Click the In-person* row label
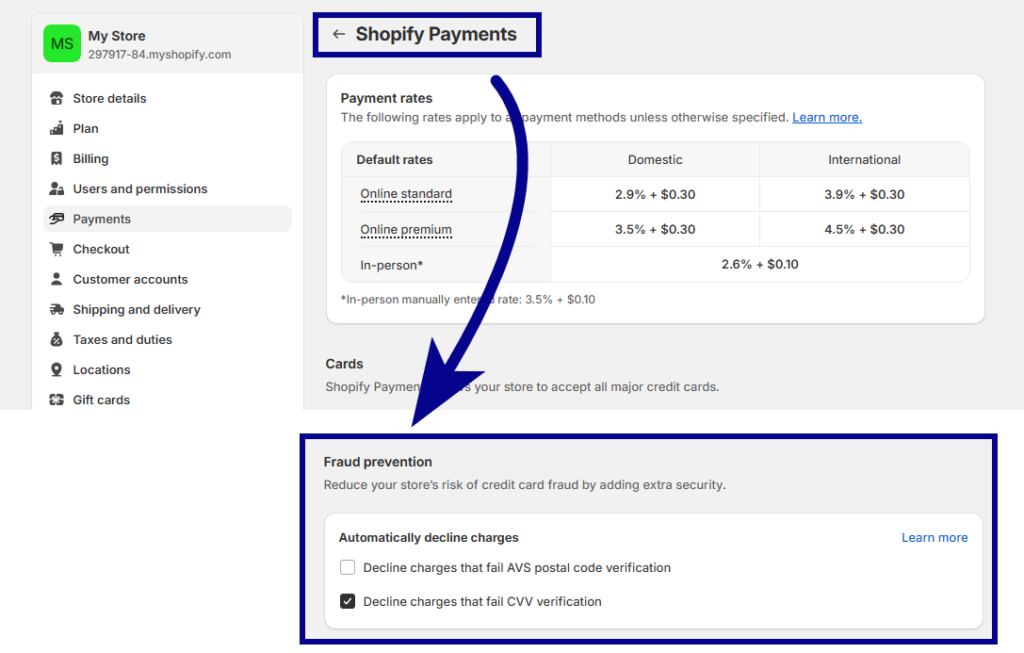1024x653 pixels. pyautogui.click(x=392, y=265)
